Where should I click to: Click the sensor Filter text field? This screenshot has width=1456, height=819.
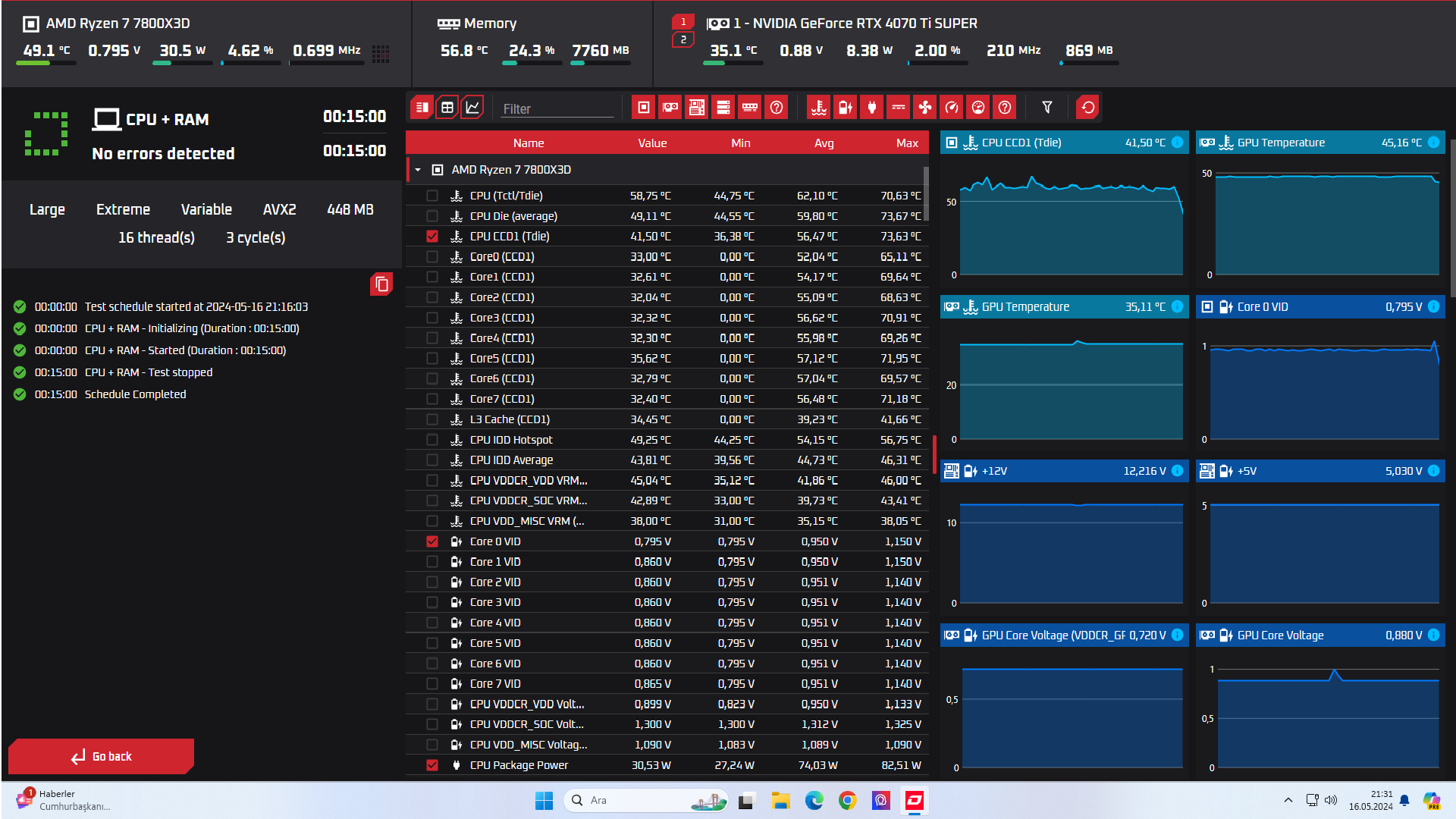(557, 109)
